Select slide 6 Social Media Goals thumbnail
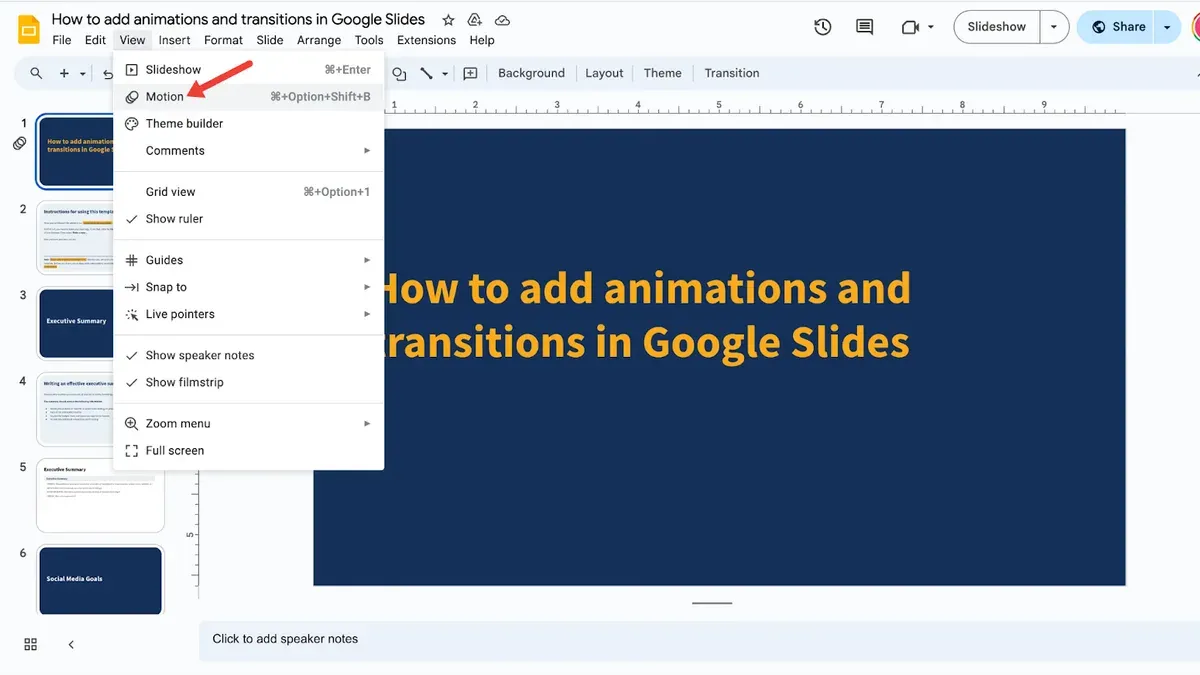This screenshot has height=675, width=1200. (100, 580)
